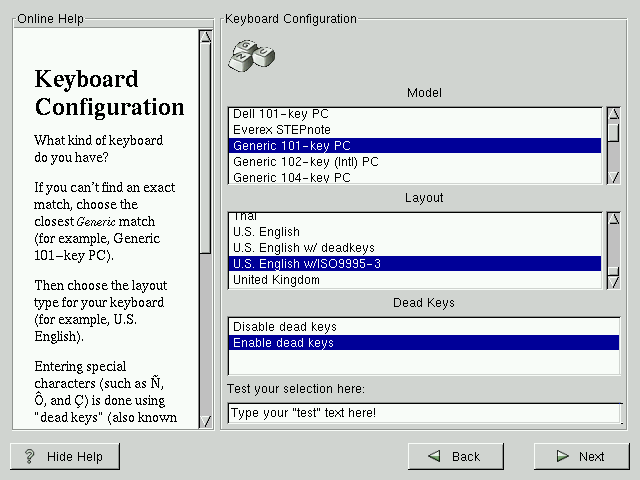
Task: Select Generic 104-key PC model
Action: click(291, 177)
